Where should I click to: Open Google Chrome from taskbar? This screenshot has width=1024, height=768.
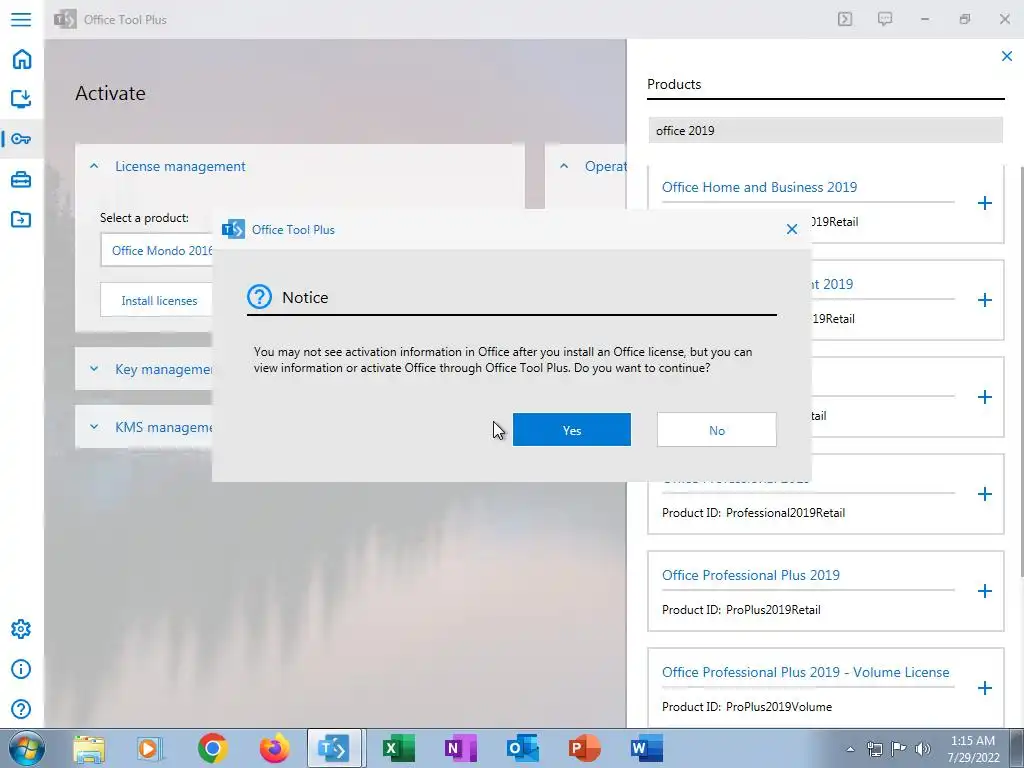[212, 748]
